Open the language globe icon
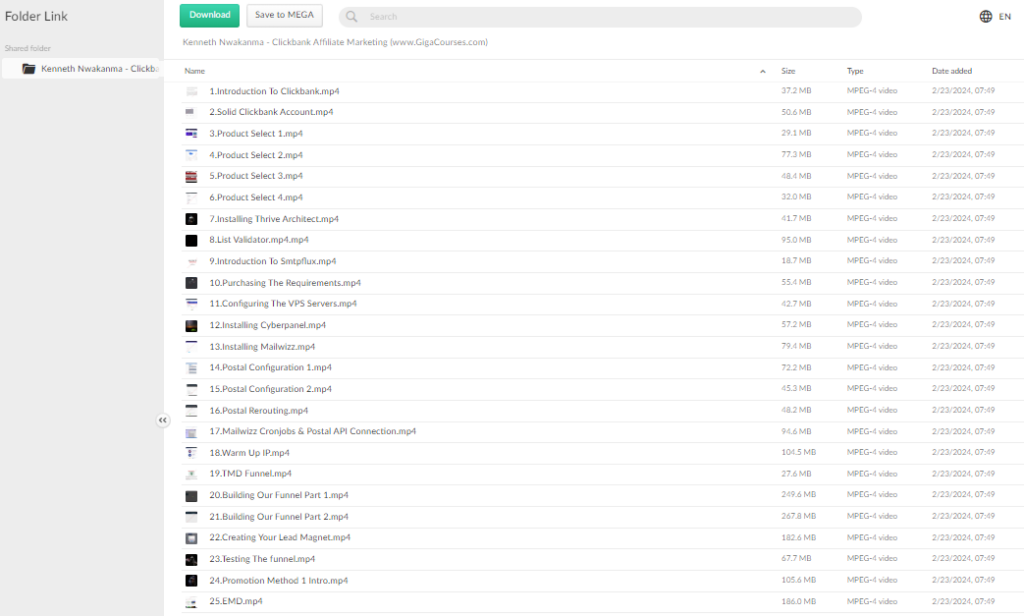1024x616 pixels. coord(985,16)
